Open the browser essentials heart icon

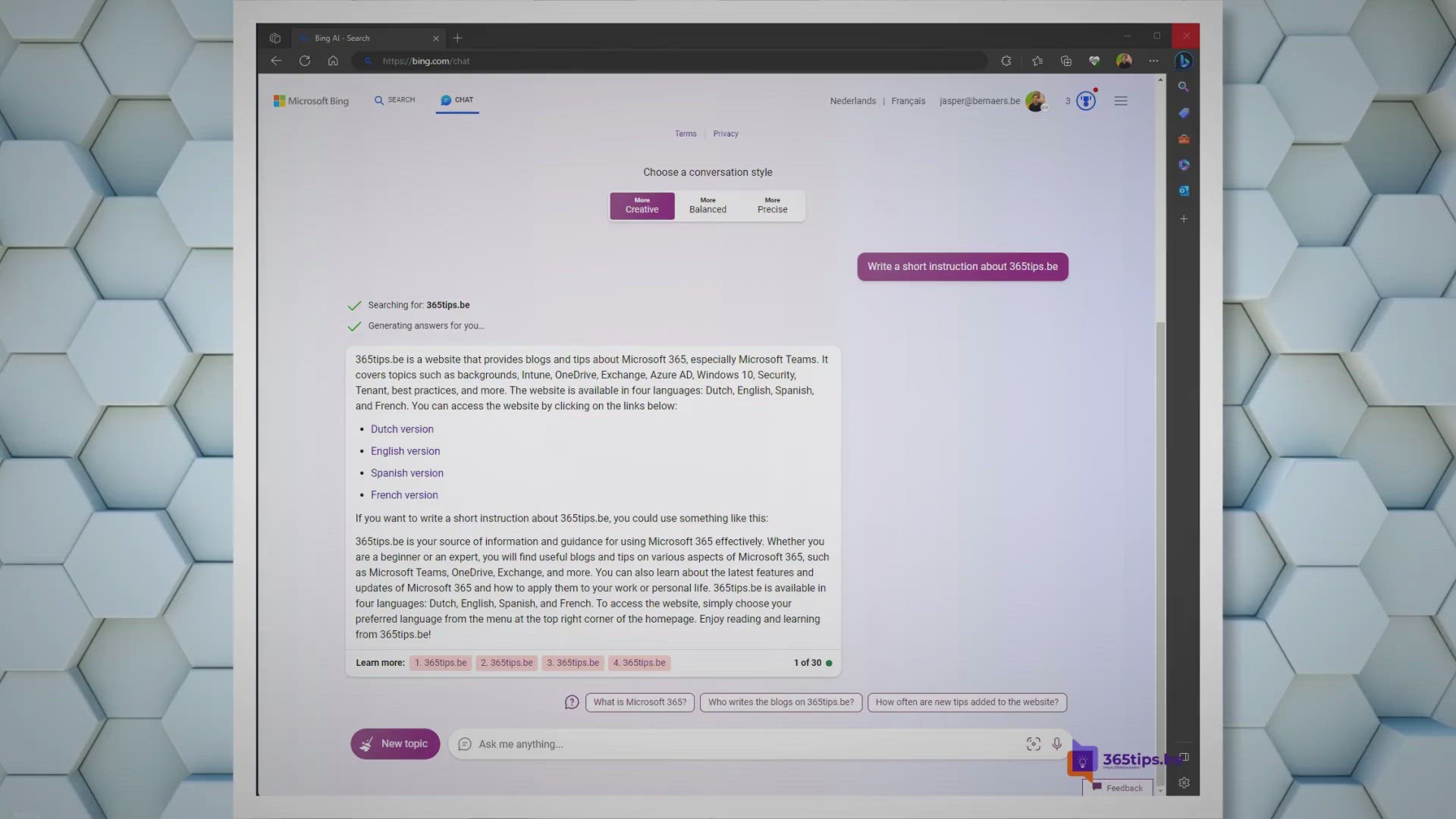1094,61
